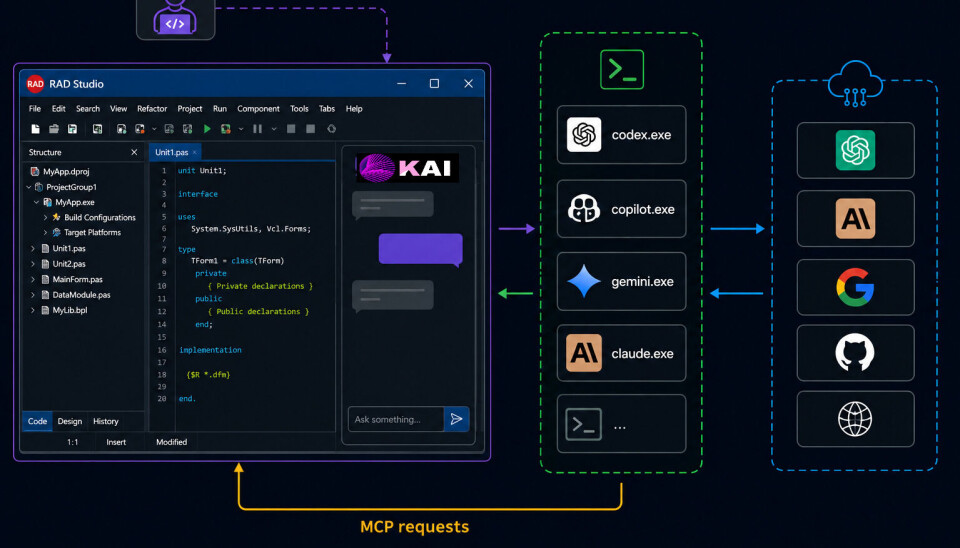The image size is (960, 548).
Task: Expand the DataModule.pas tree node
Action: (x=32, y=295)
